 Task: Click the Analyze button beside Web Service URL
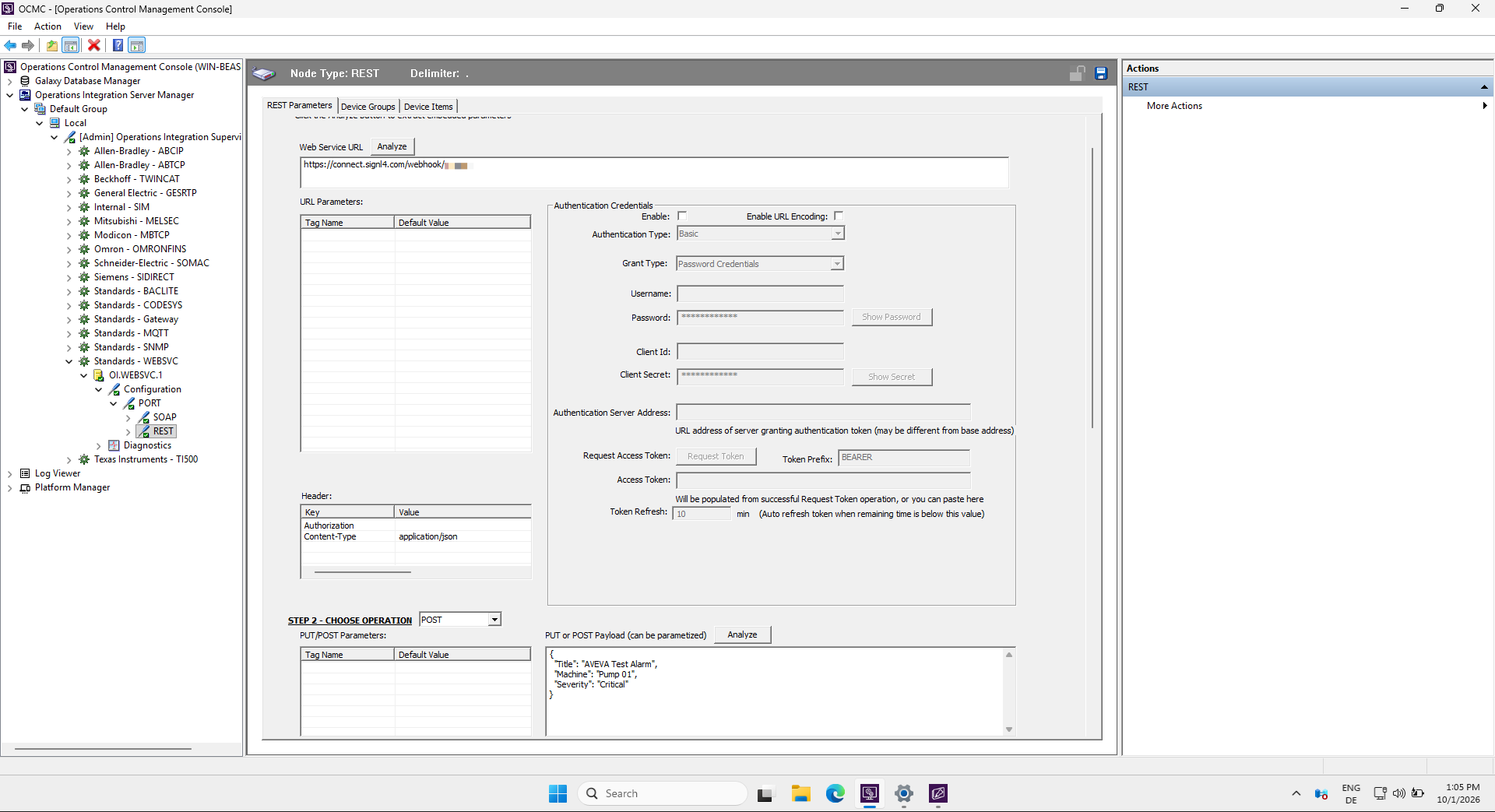click(x=392, y=146)
